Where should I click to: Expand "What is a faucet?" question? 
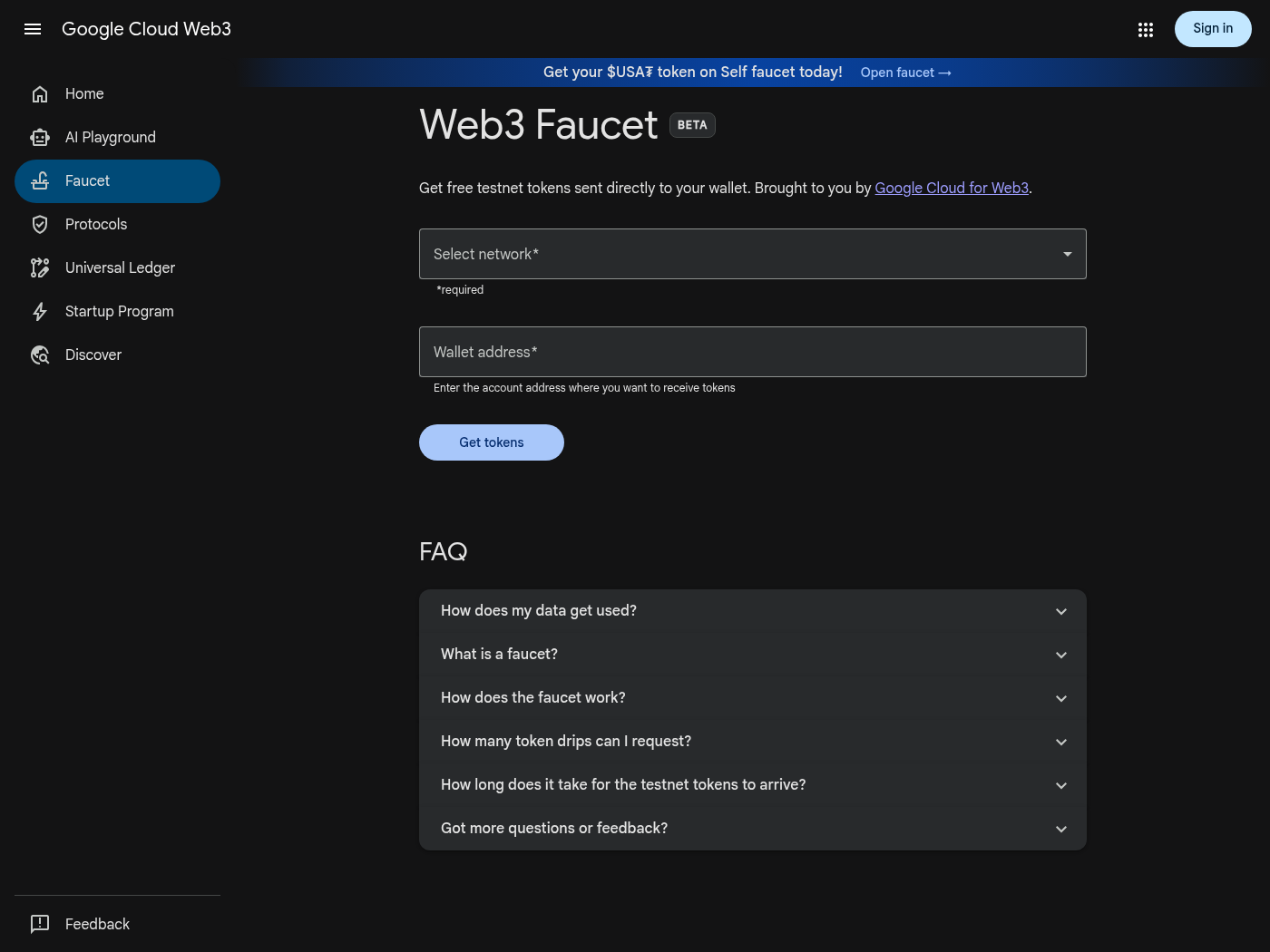(x=753, y=655)
